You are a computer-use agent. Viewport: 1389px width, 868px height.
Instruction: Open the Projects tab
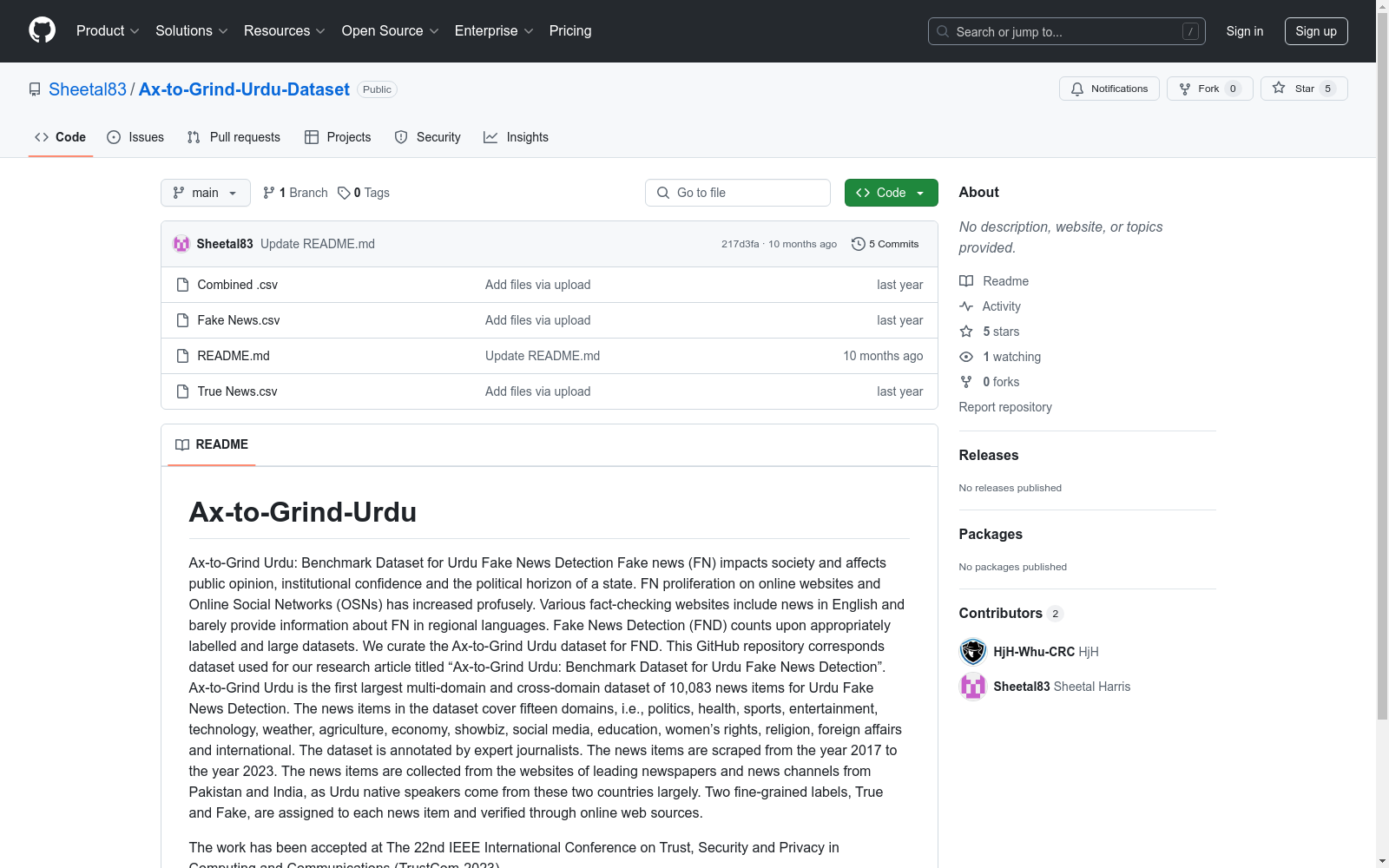338,137
